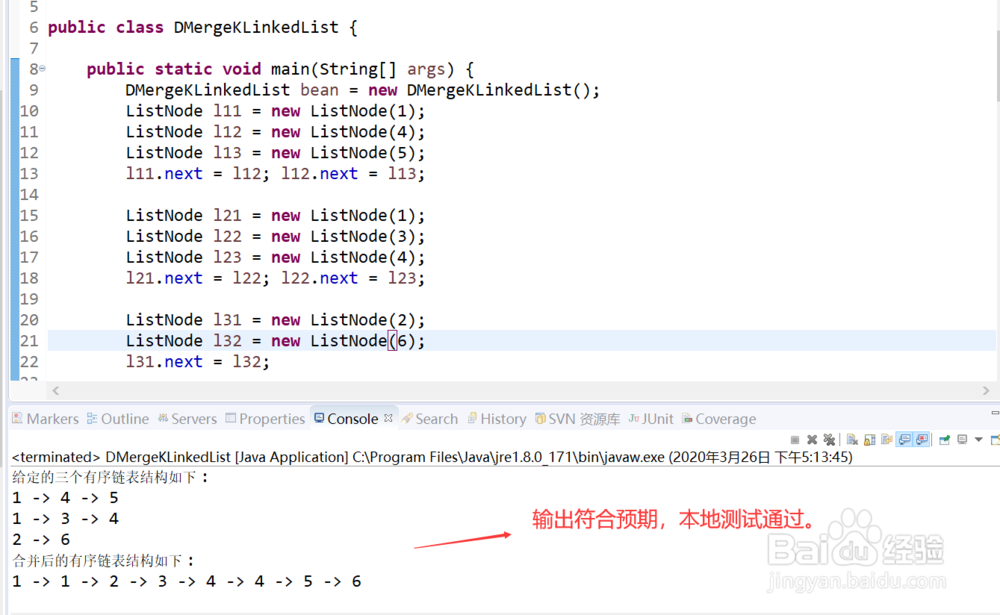Image resolution: width=1000 pixels, height=615 pixels.
Task: Click the editor vertical scrollbar thumb
Action: point(997,67)
